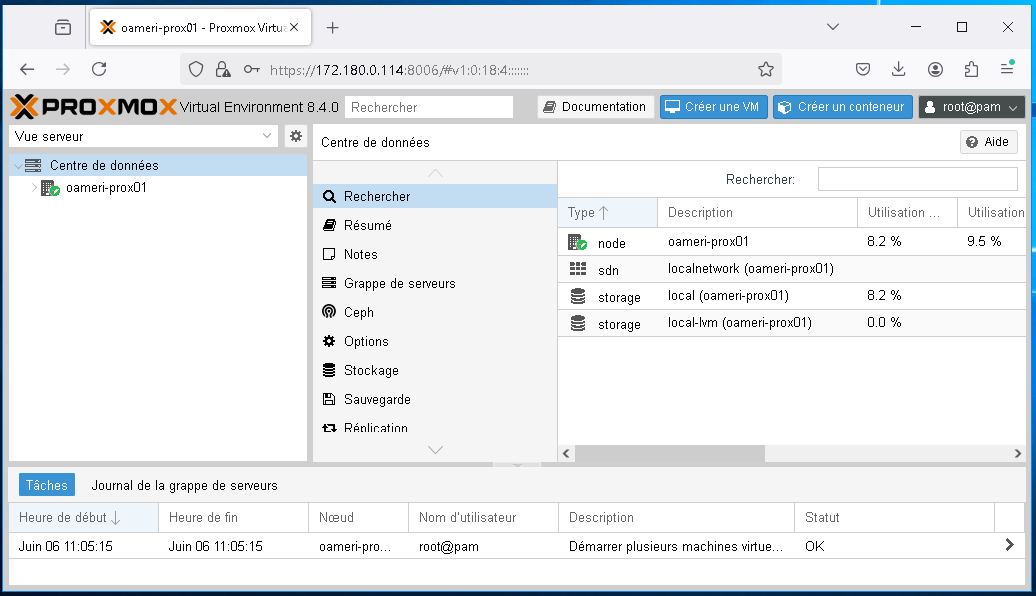
Task: Open the Stockage menu entry
Action: (435, 371)
